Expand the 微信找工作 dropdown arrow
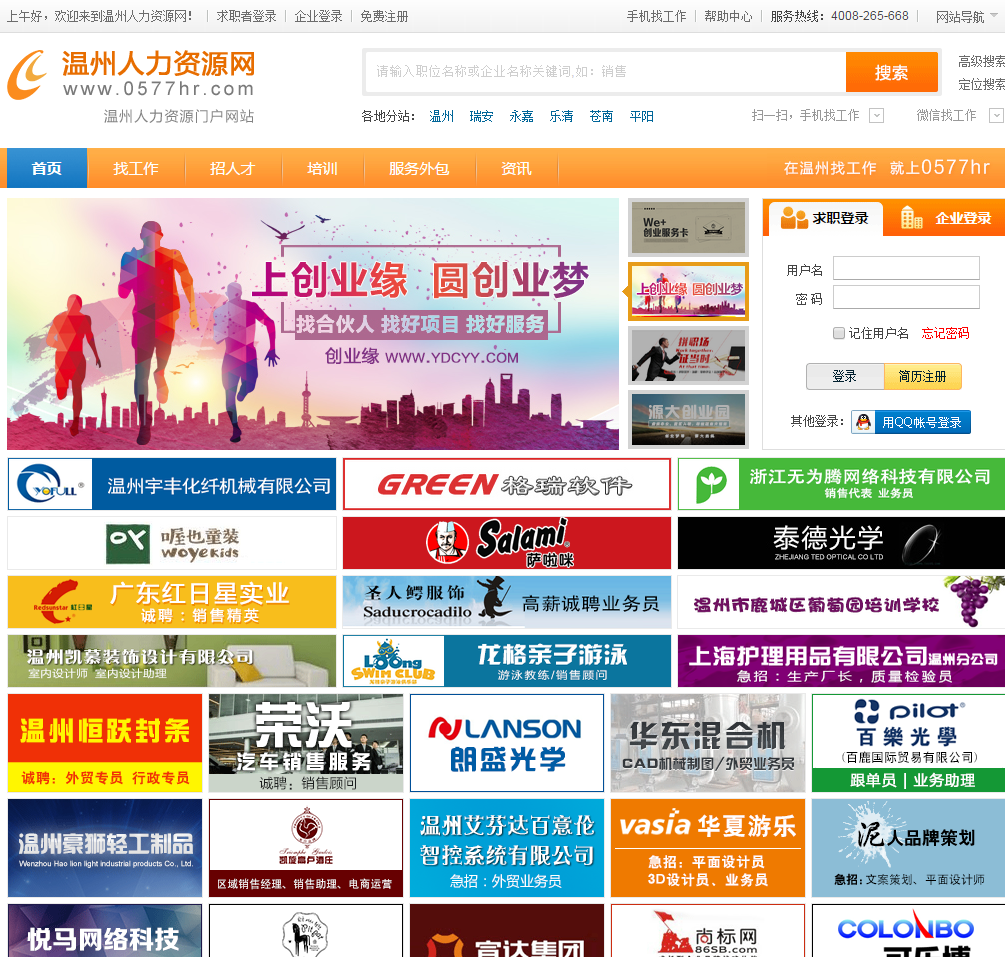This screenshot has height=957, width=1005. coord(997,115)
